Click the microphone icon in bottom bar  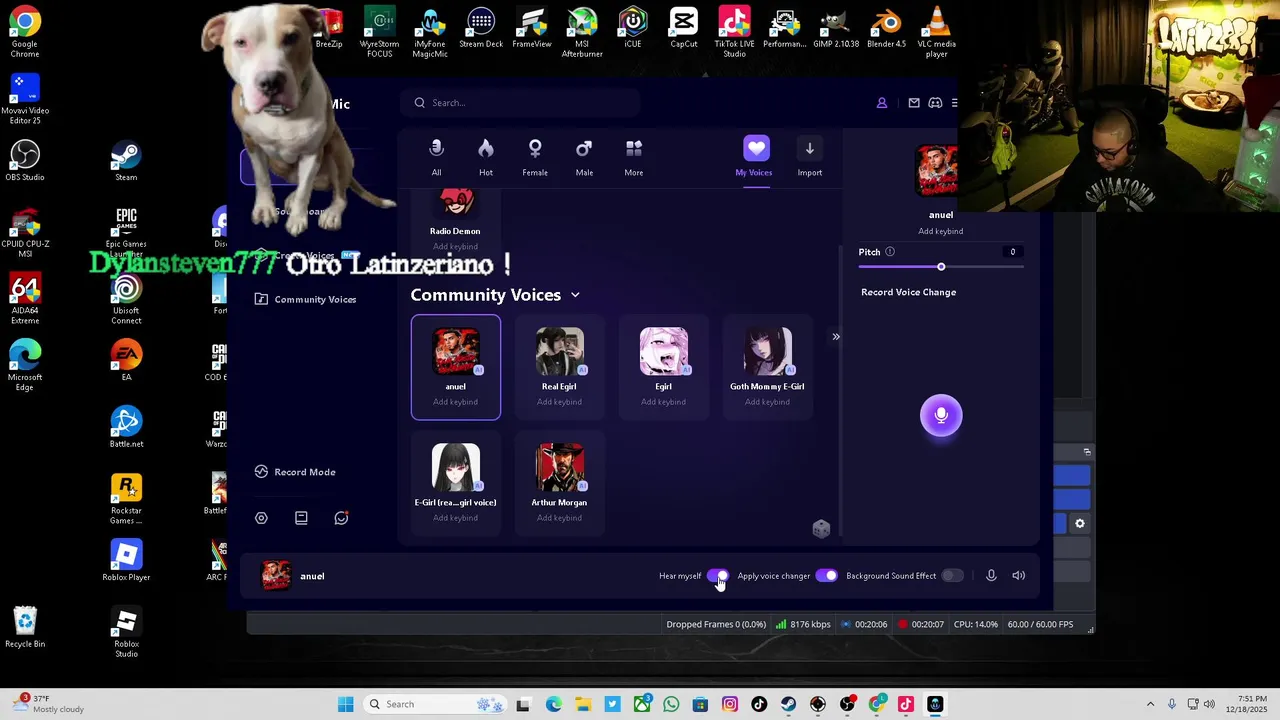pyautogui.click(x=991, y=576)
